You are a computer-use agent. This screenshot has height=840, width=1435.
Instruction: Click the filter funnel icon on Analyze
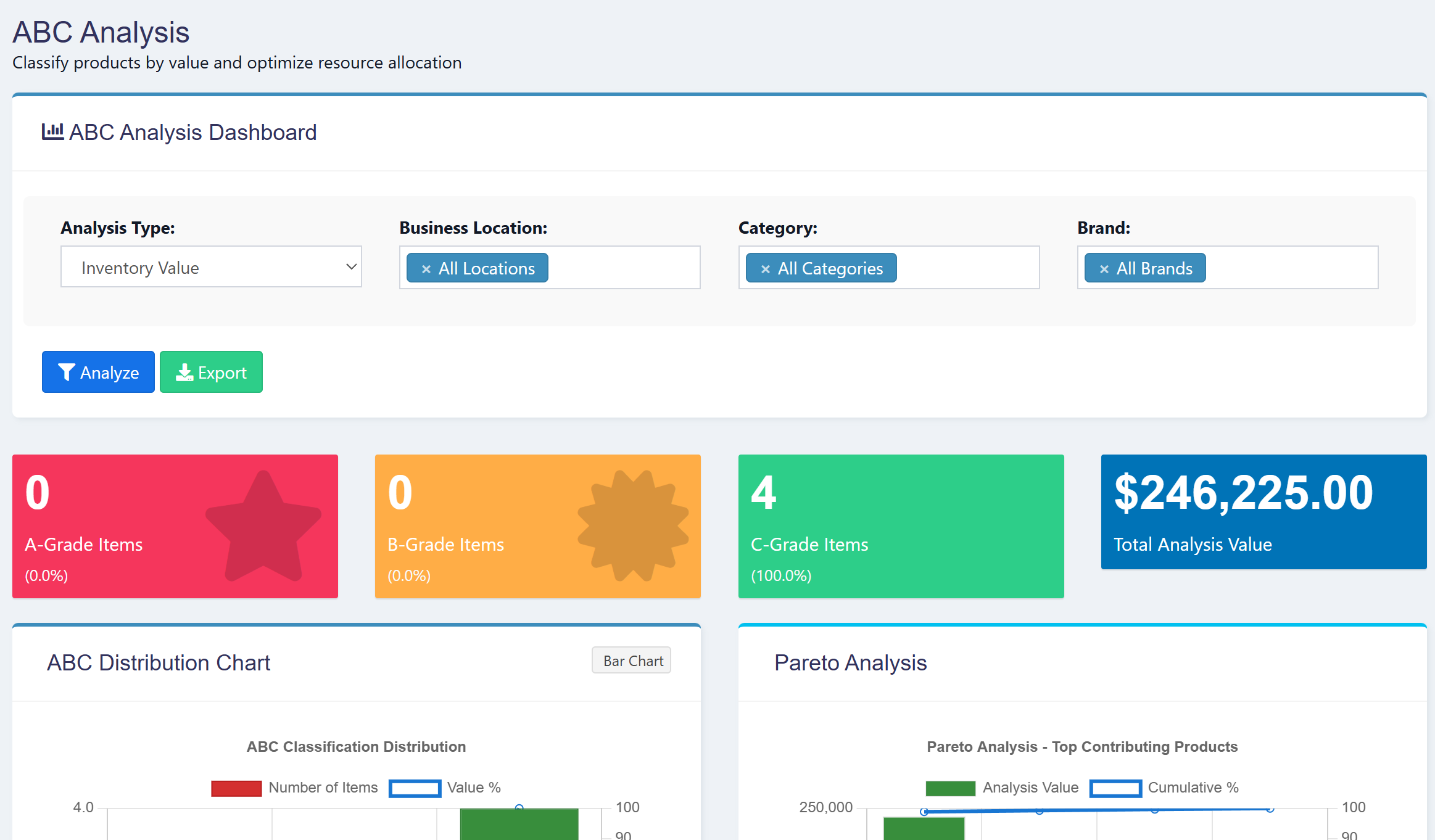pyautogui.click(x=66, y=373)
